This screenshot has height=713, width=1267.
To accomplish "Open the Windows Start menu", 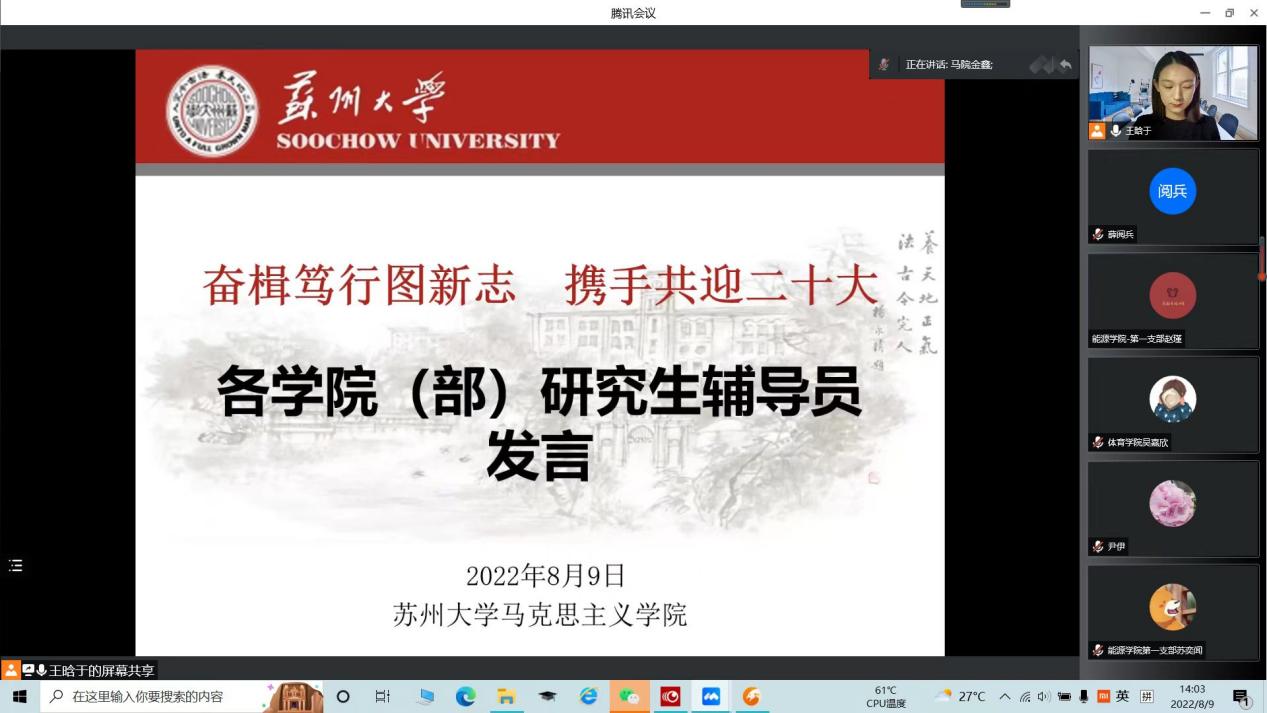I will [x=19, y=696].
